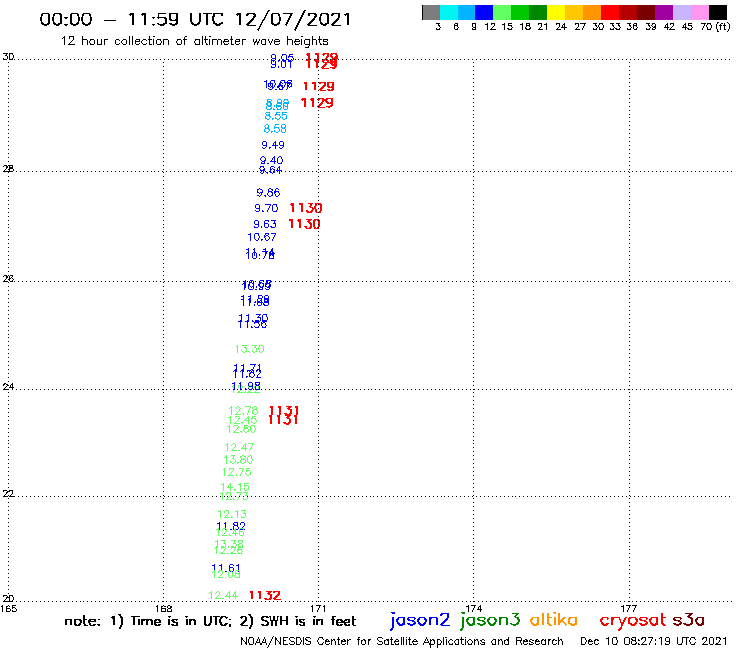Click the red time label 1130 beside 9.70
740x650 pixels.
click(305, 208)
